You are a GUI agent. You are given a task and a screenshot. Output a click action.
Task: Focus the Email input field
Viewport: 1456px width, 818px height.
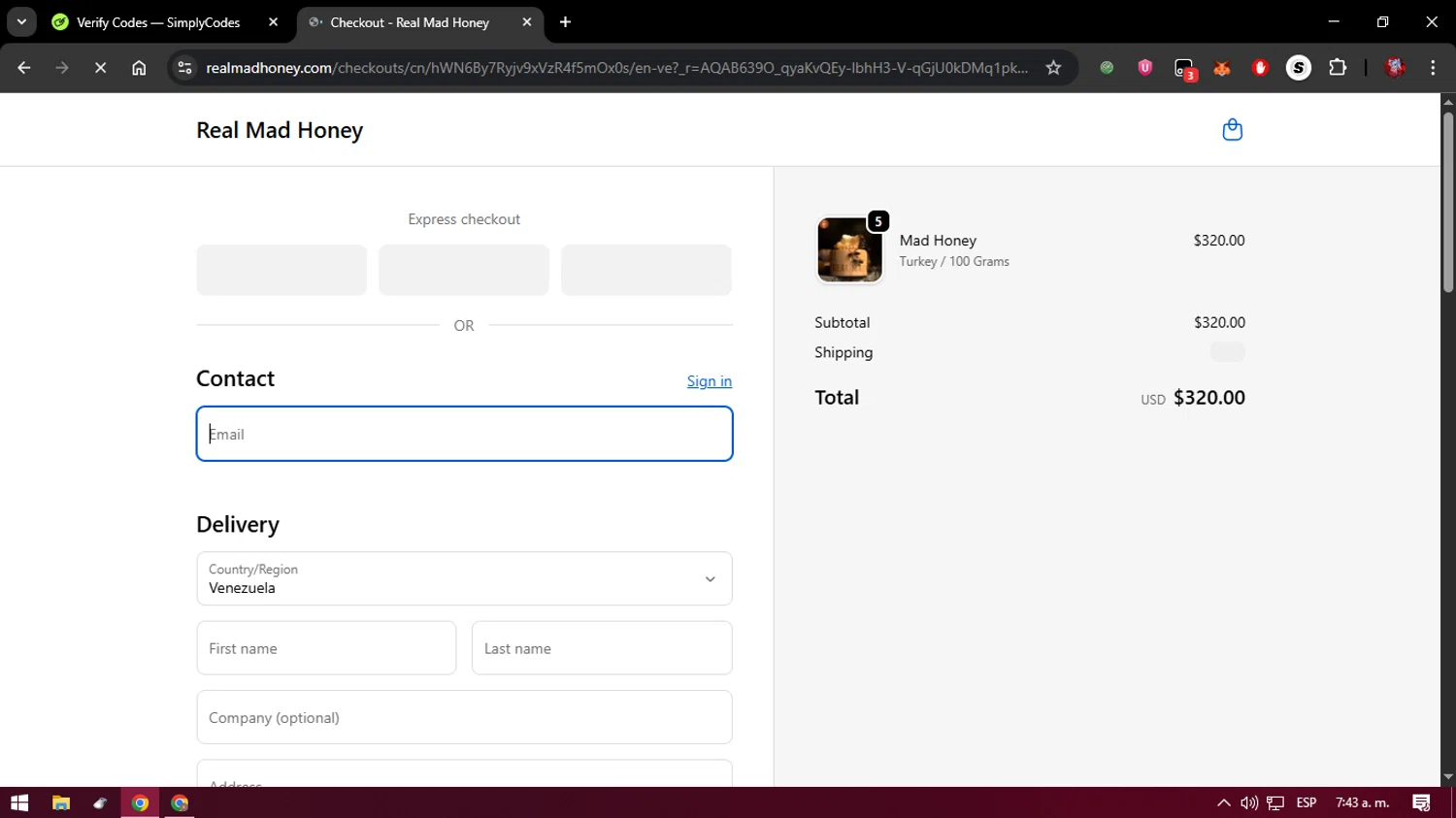pyautogui.click(x=464, y=434)
